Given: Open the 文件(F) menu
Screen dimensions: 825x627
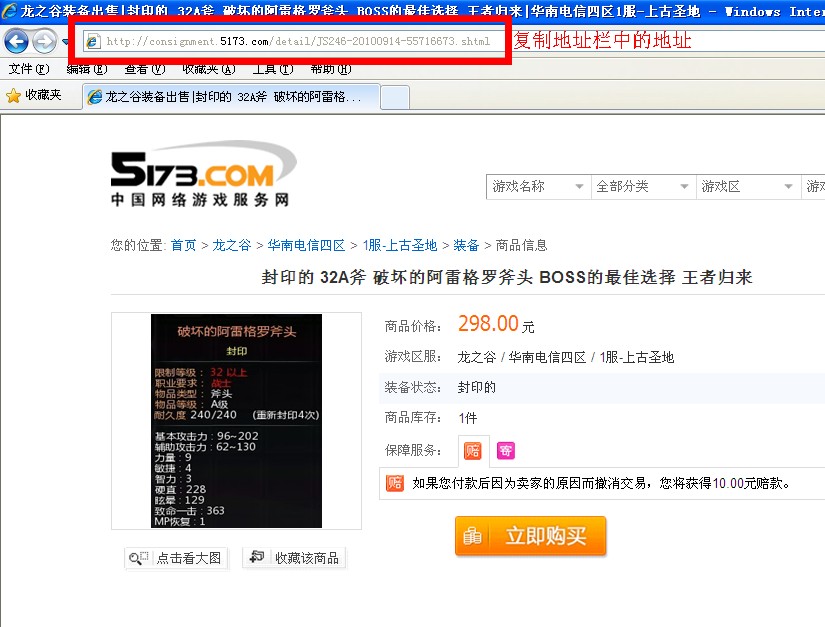Looking at the screenshot, I should click(29, 69).
